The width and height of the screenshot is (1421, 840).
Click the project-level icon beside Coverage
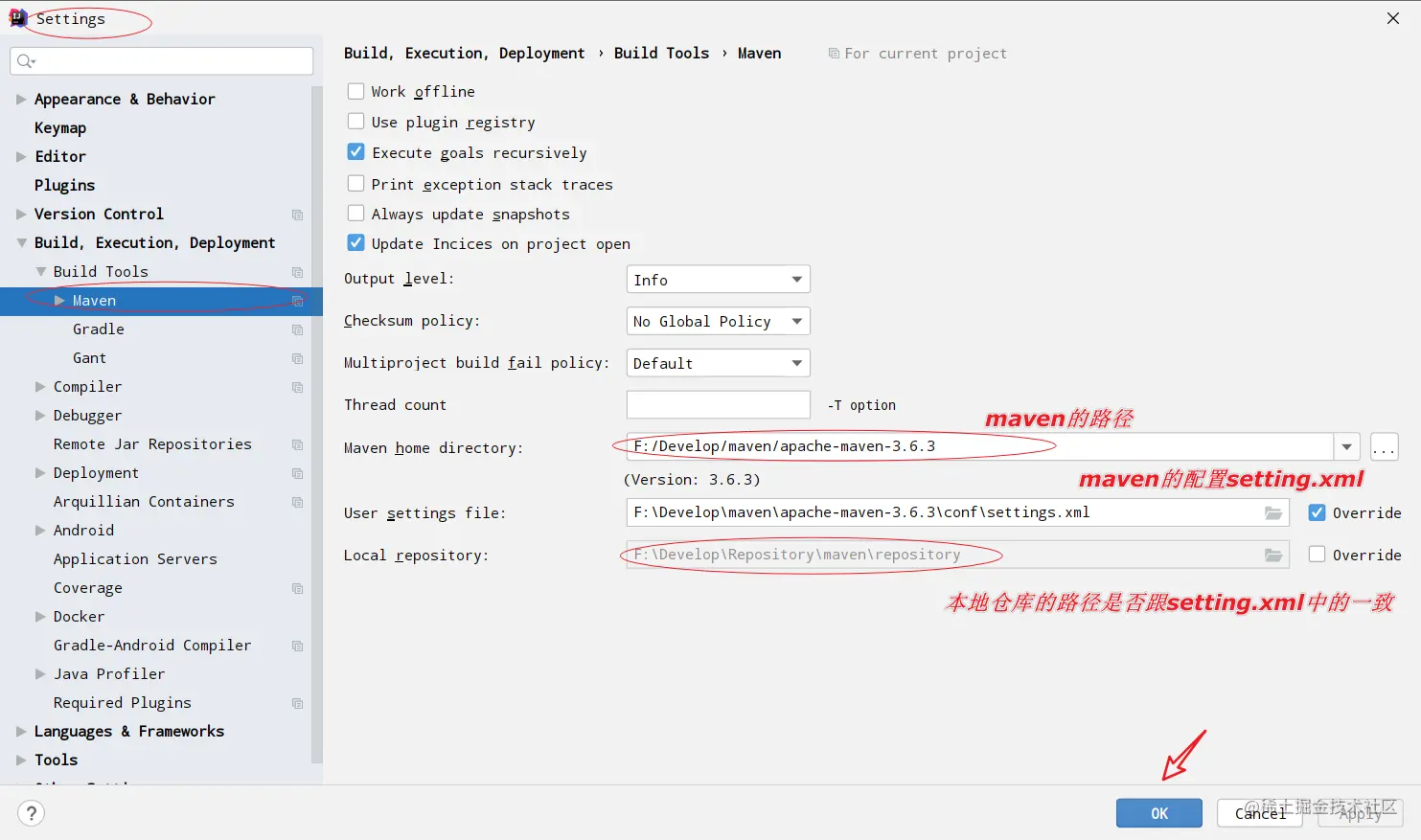[x=297, y=588]
